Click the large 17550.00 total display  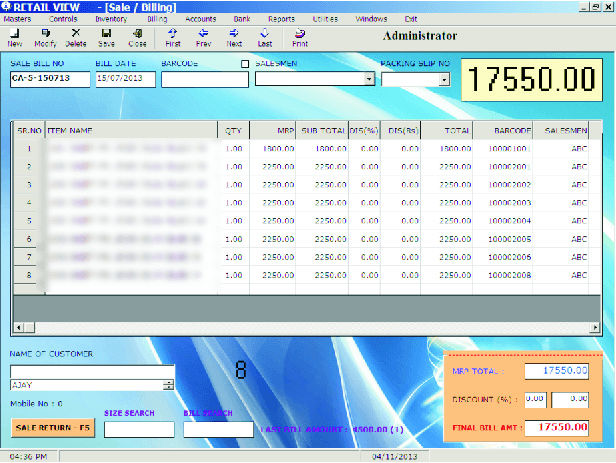(x=532, y=80)
